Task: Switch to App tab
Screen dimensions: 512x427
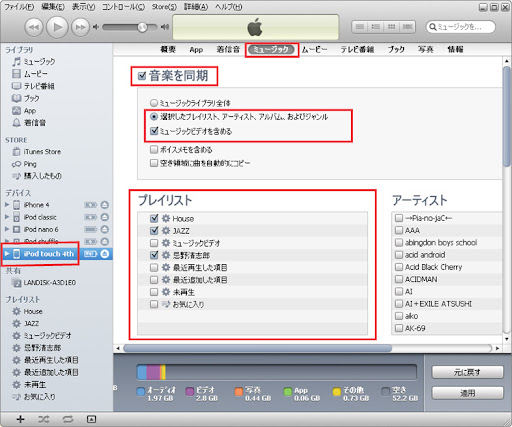Action: [196, 50]
